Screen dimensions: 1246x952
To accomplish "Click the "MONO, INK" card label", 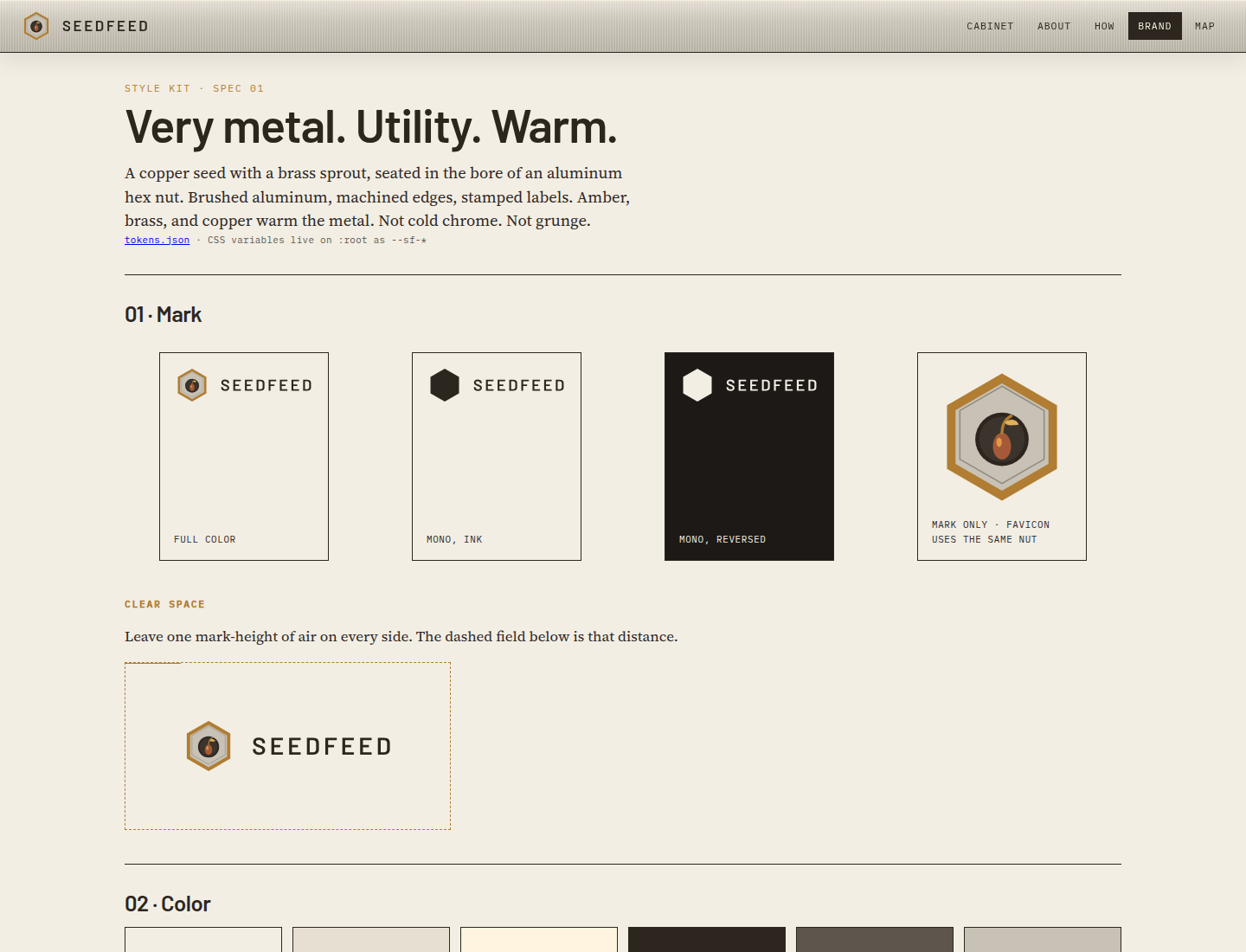I will (454, 539).
